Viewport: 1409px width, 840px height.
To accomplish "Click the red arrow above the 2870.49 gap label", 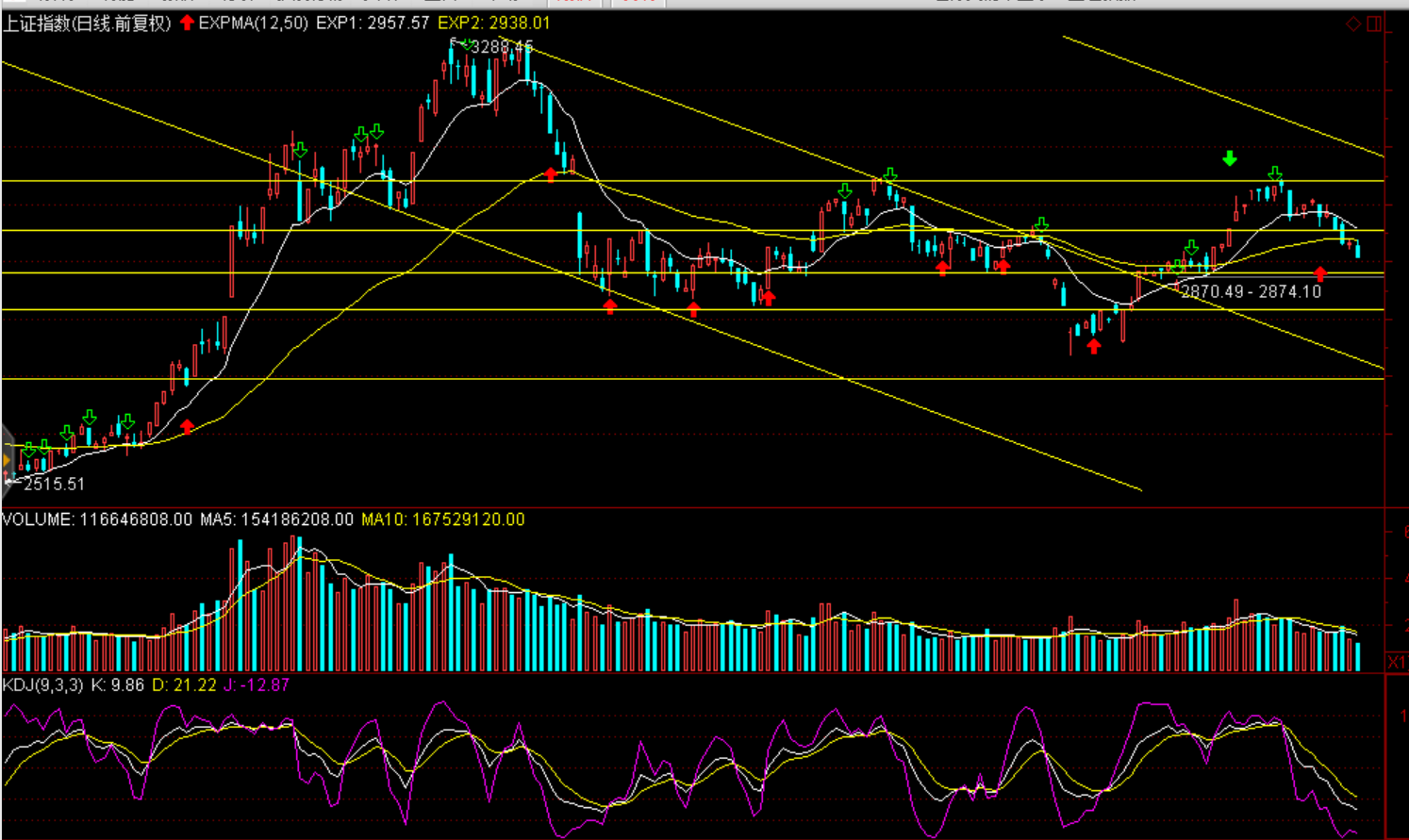I will coord(1320,273).
